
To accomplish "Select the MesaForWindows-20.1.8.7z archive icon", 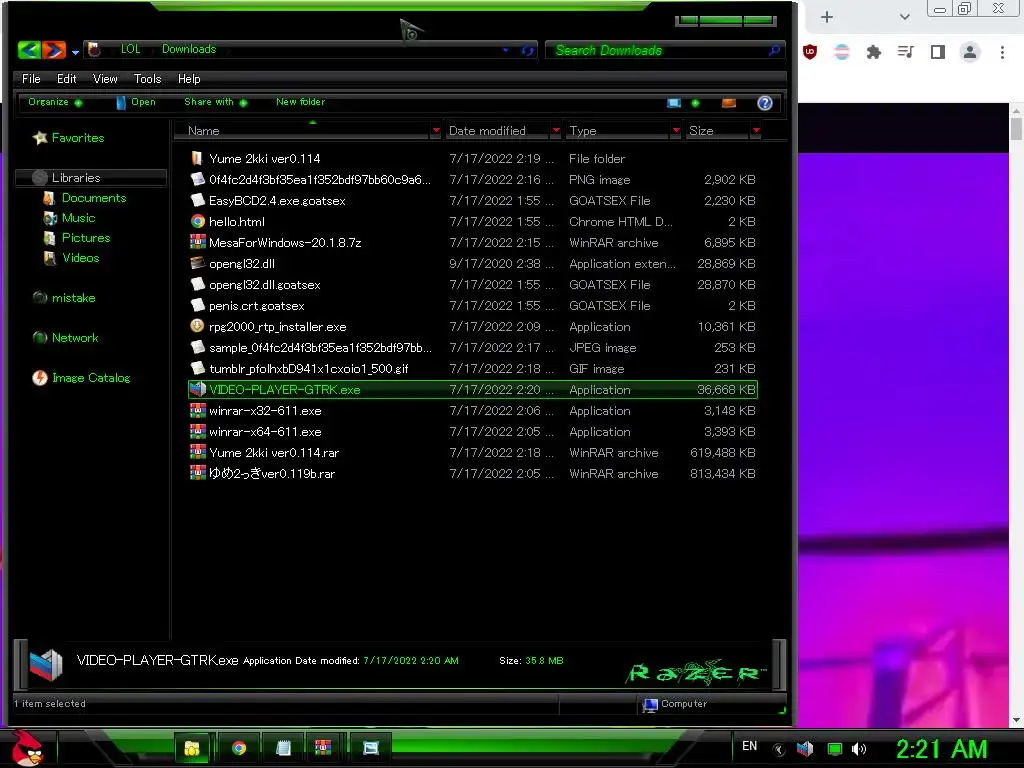I will (x=197, y=242).
